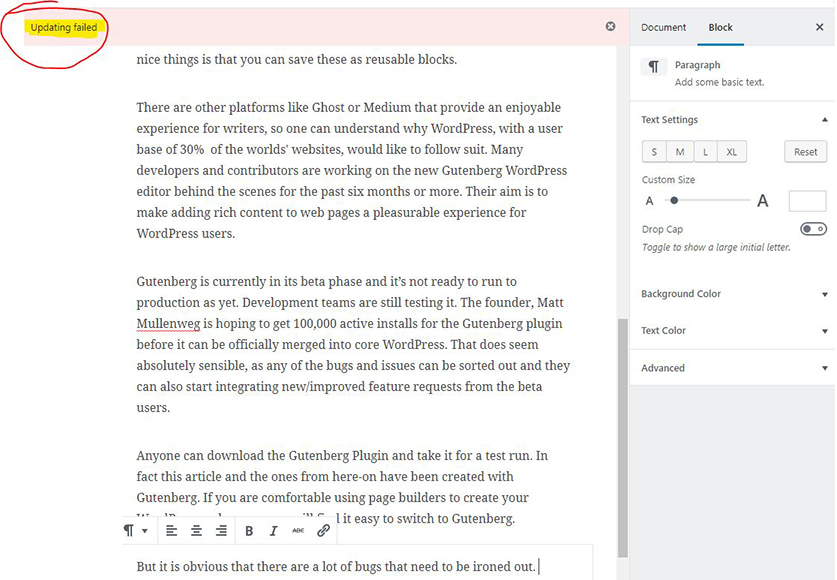This screenshot has height=580, width=837.
Task: Expand the Text Color panel
Action: coord(732,331)
